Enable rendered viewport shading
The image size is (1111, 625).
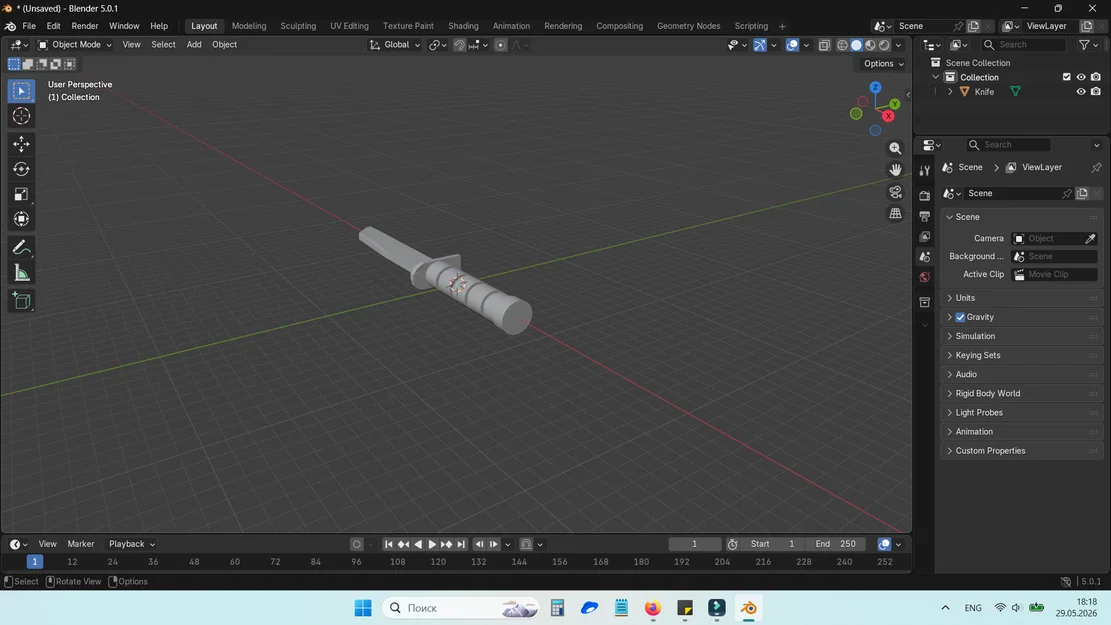click(x=884, y=45)
